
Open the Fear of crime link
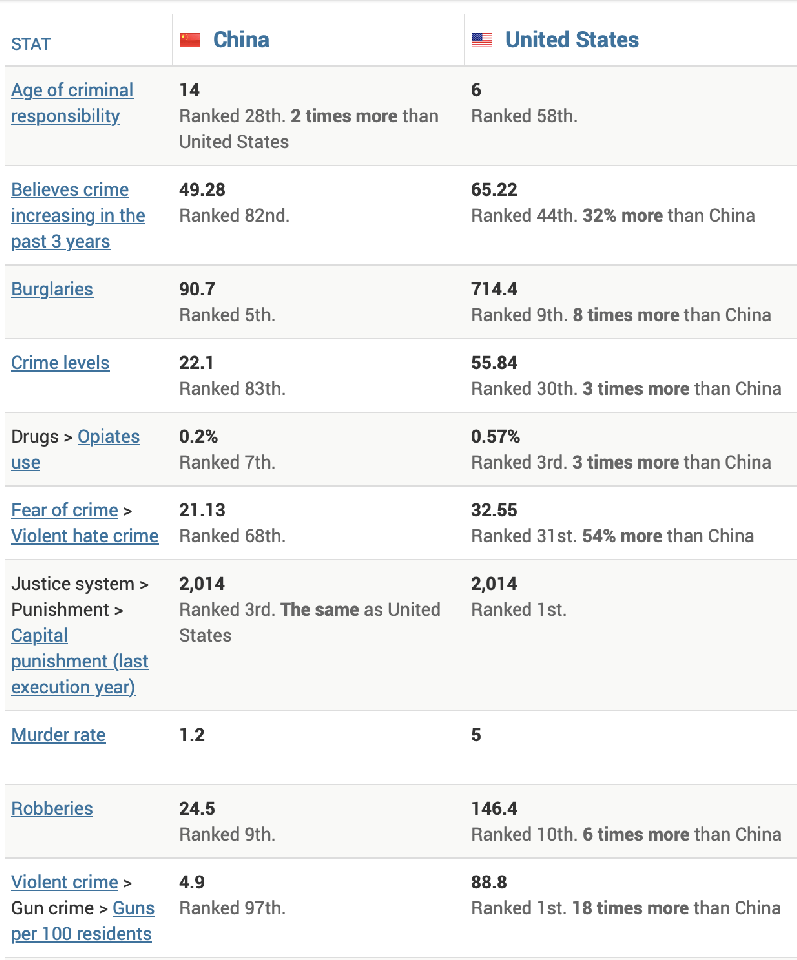[64, 510]
